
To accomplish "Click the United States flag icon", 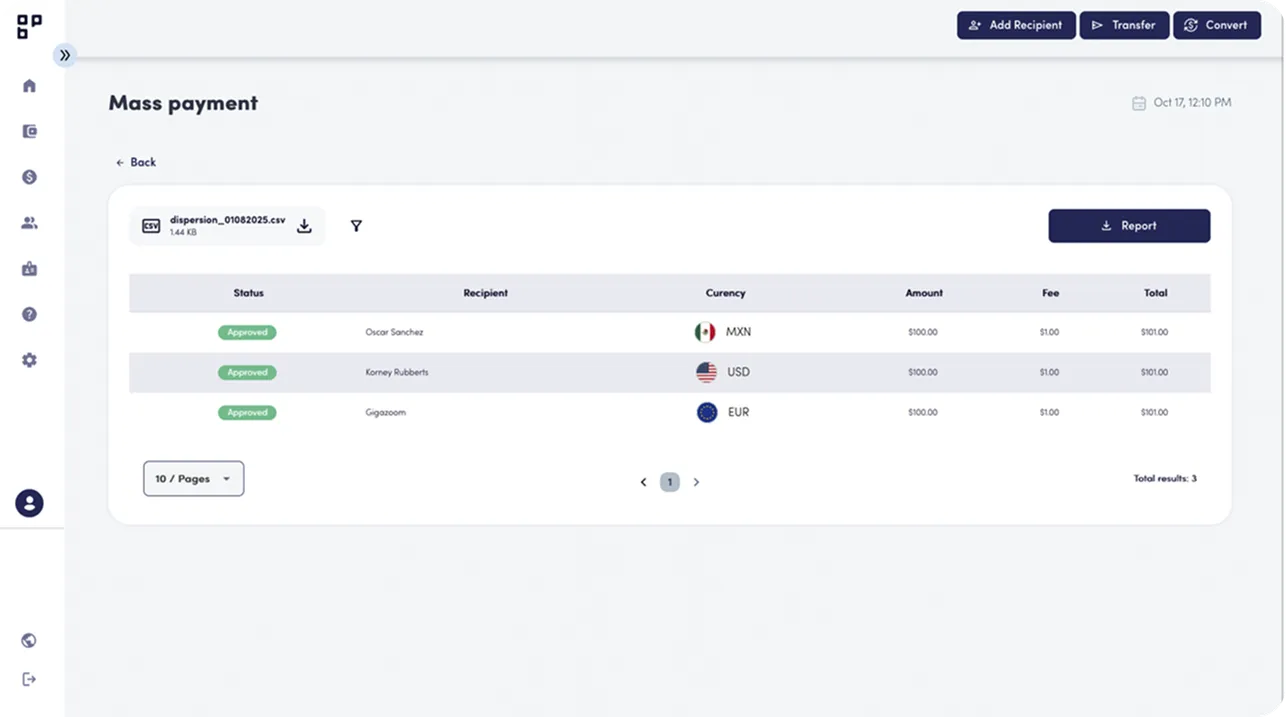I will (x=706, y=372).
